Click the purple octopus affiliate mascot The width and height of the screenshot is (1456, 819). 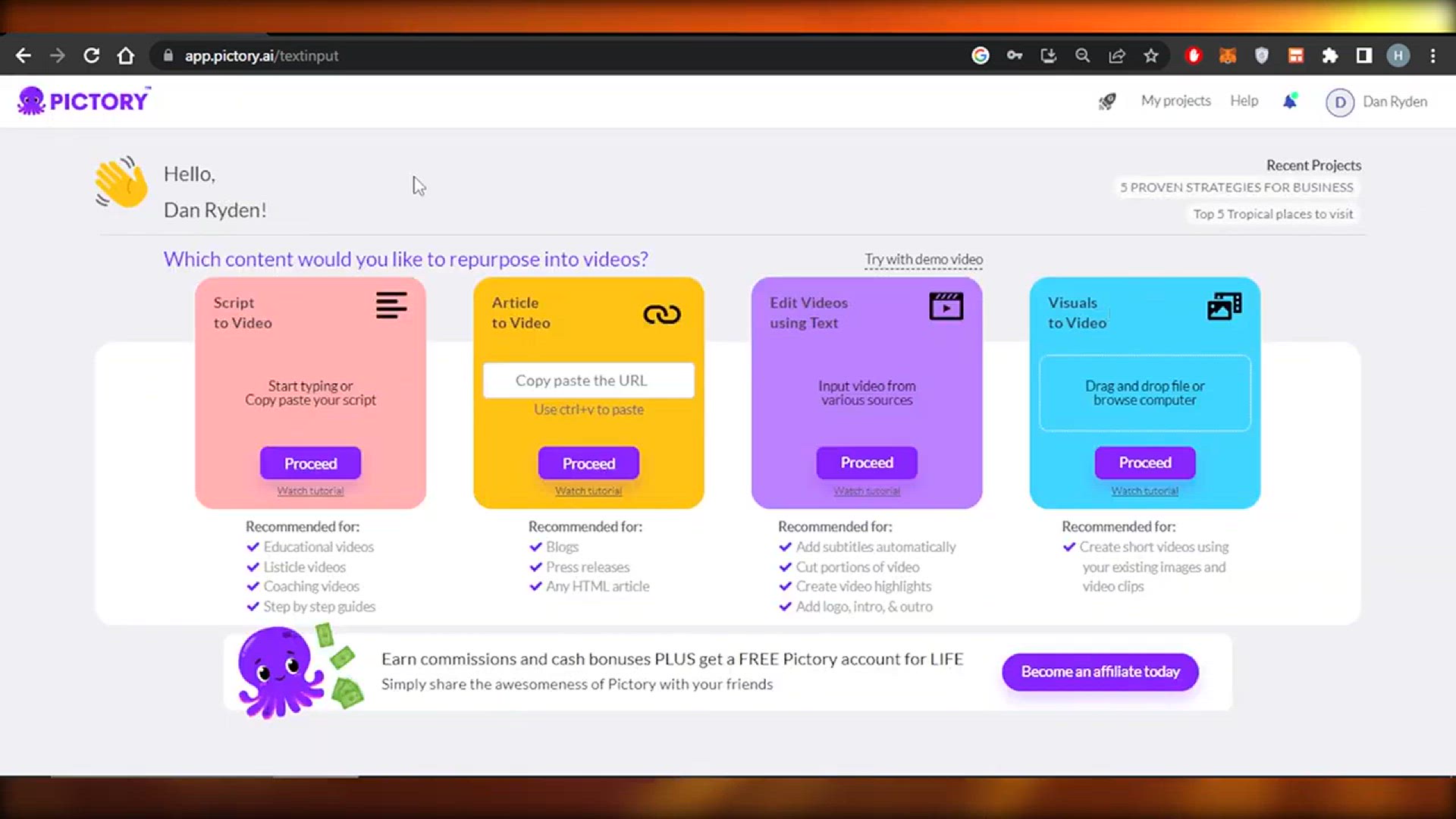[281, 672]
